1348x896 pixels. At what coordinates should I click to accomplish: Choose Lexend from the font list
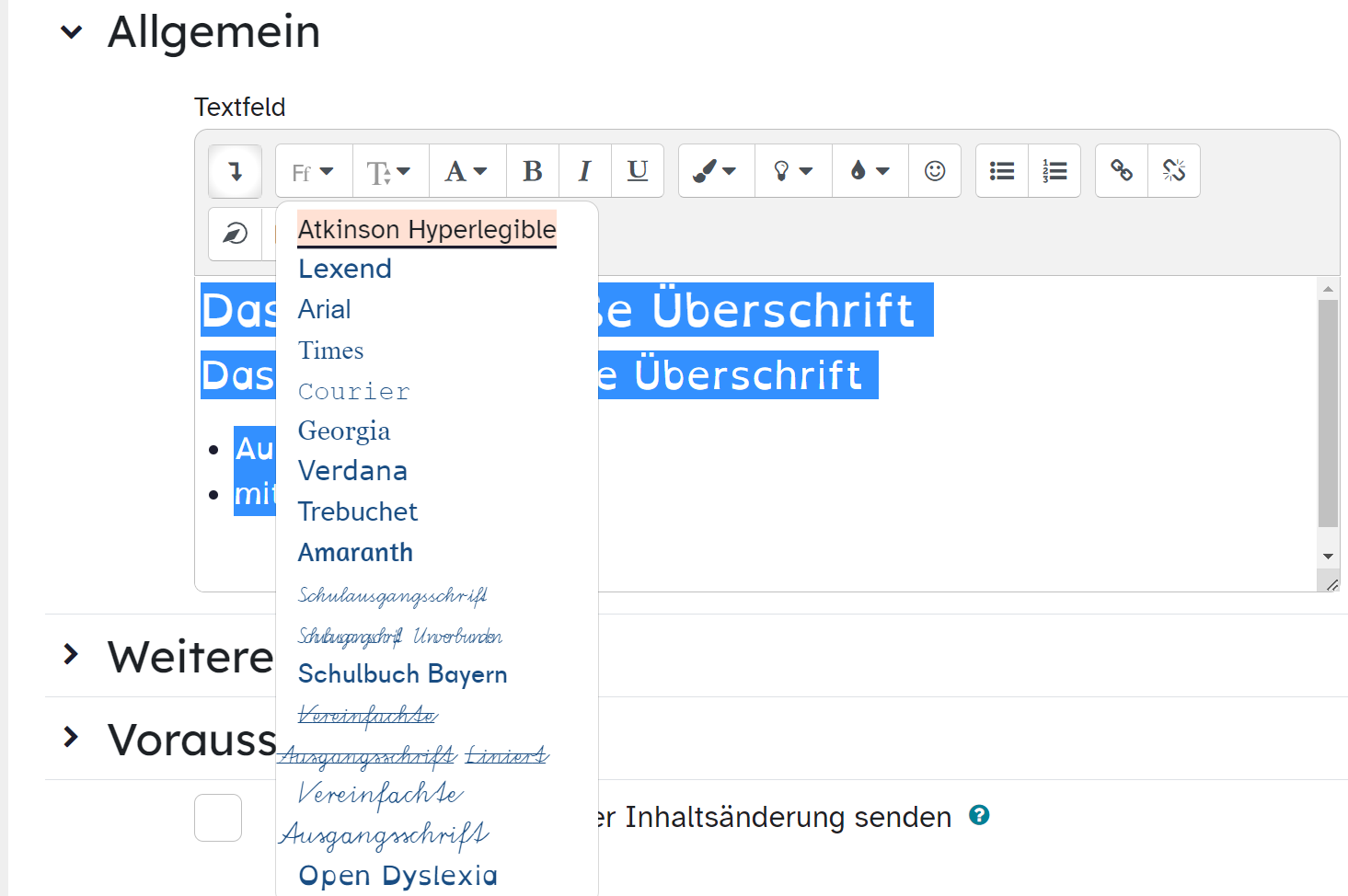(x=345, y=269)
